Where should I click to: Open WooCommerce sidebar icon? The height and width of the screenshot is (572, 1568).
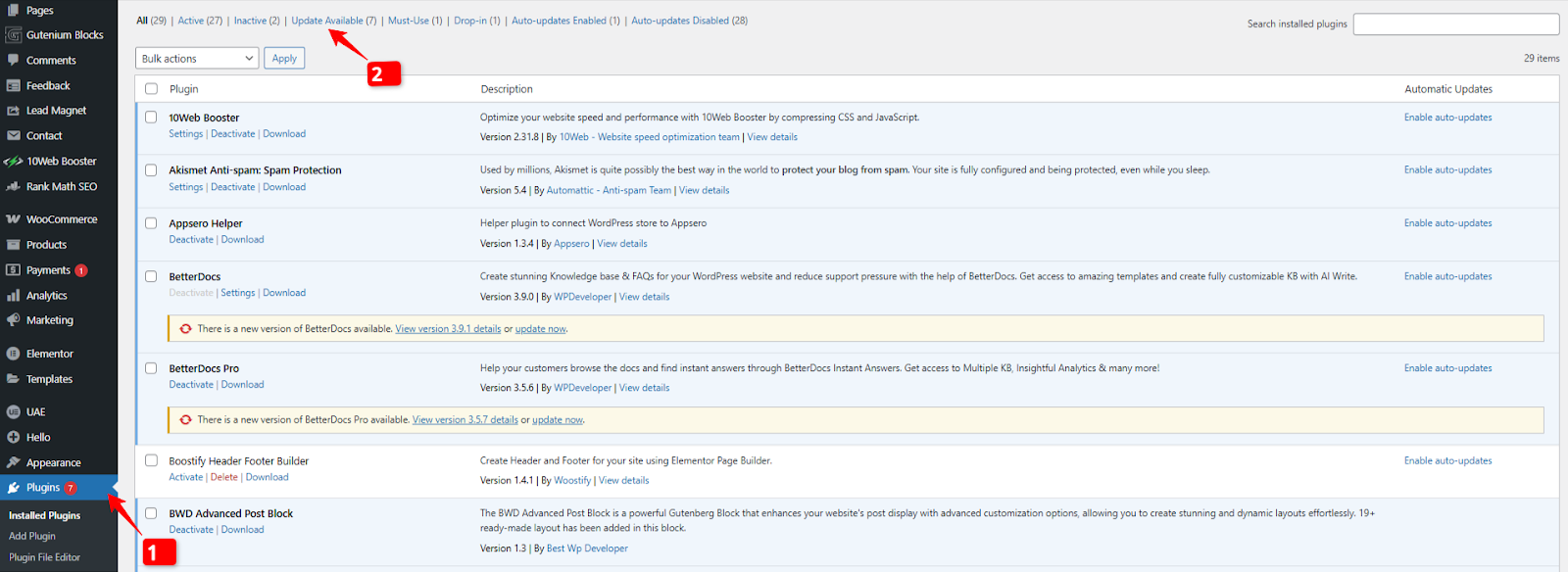14,219
